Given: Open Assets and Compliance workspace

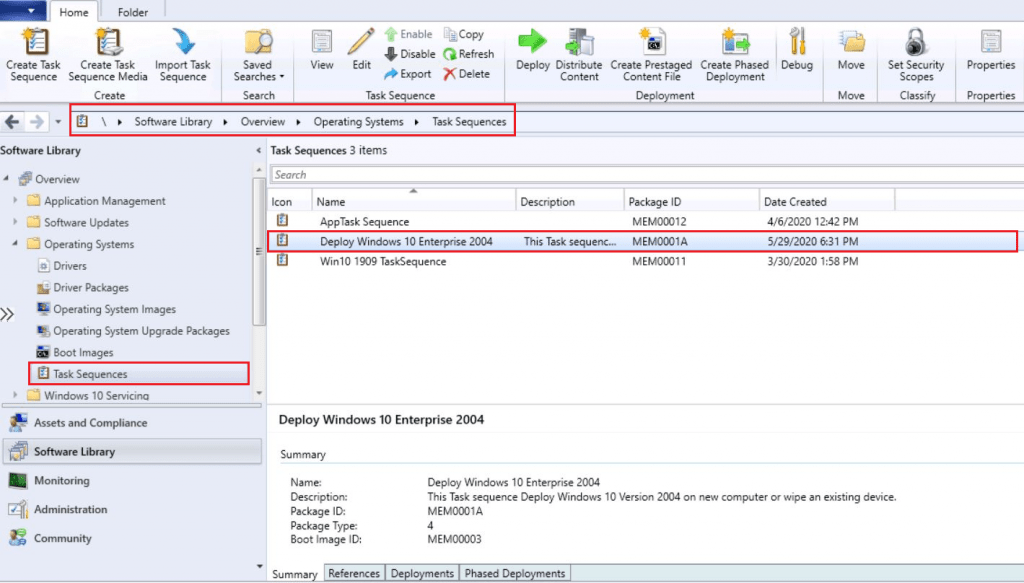Looking at the screenshot, I should click(x=133, y=422).
